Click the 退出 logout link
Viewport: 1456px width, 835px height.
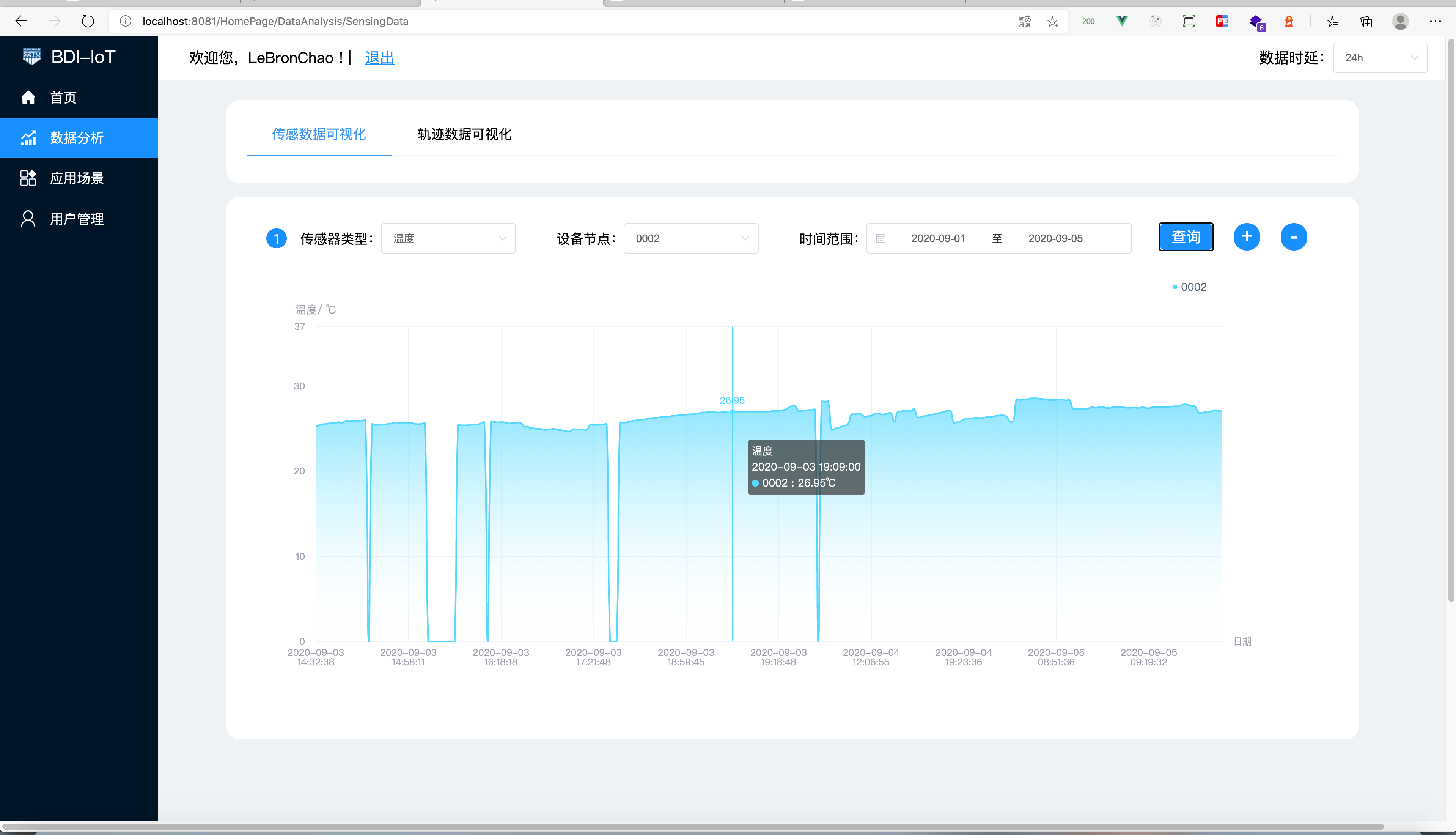[x=379, y=57]
